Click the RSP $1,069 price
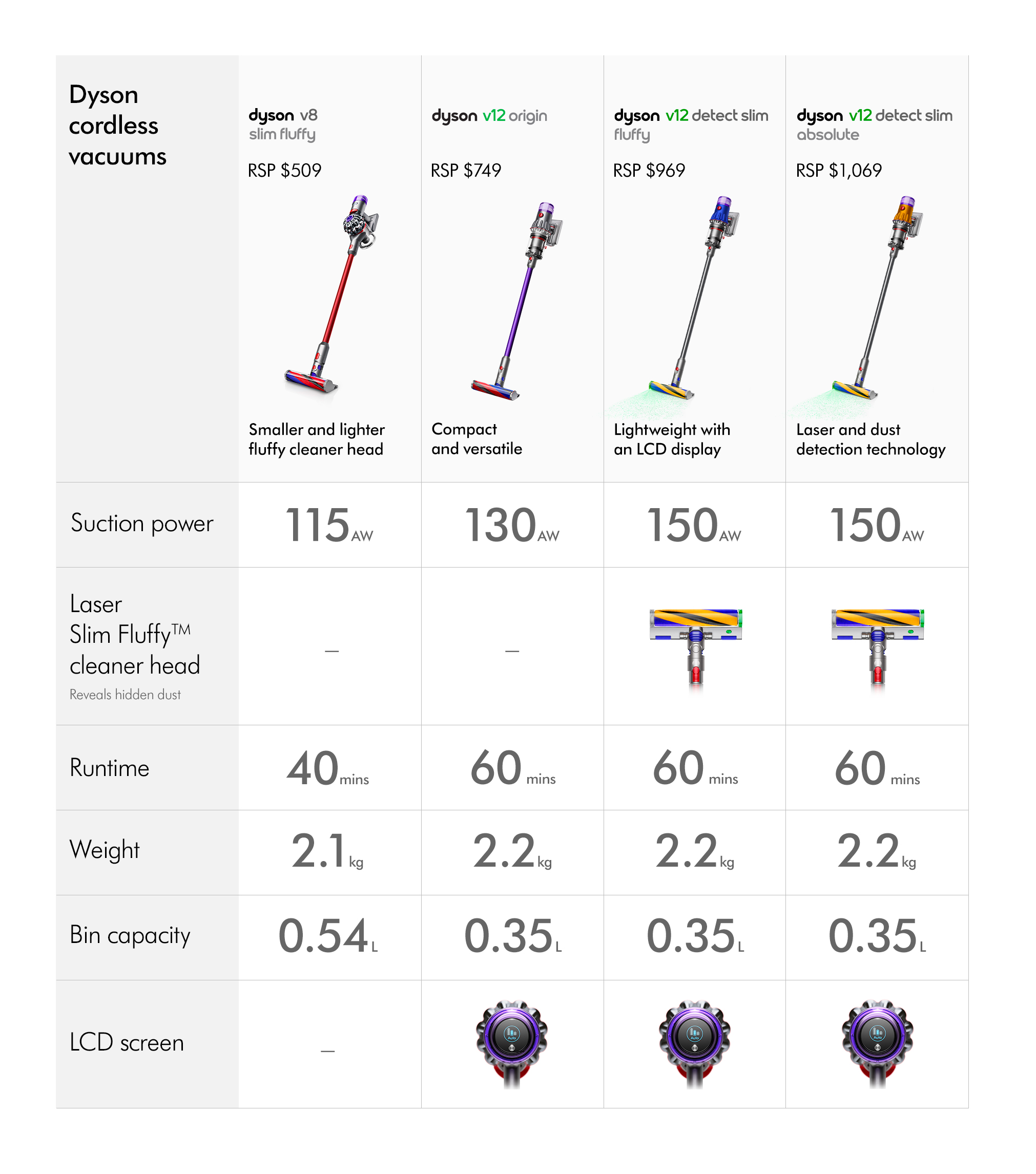Screen dimensions: 1036x1174 point(838,171)
